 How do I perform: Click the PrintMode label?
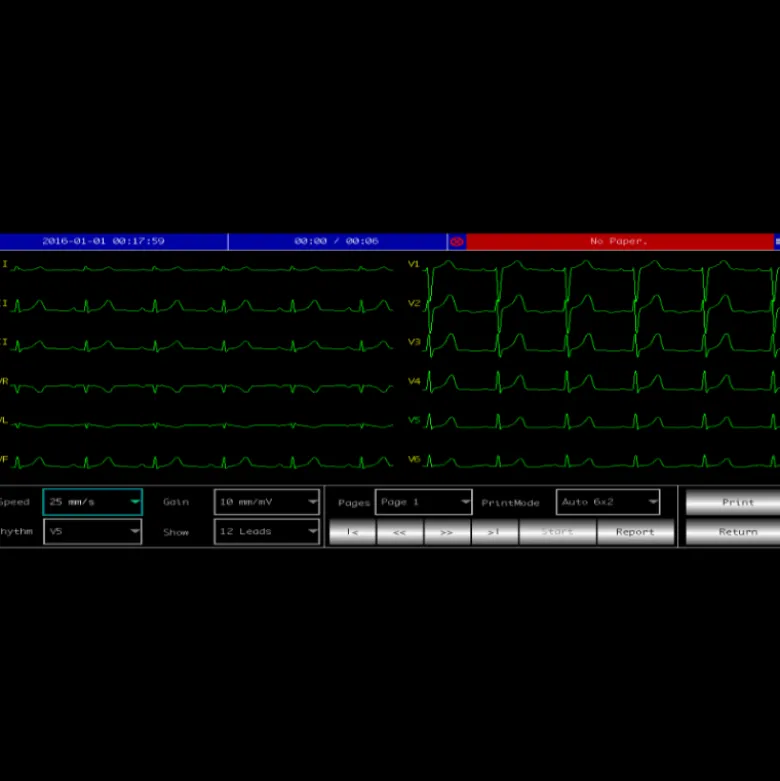coord(511,503)
